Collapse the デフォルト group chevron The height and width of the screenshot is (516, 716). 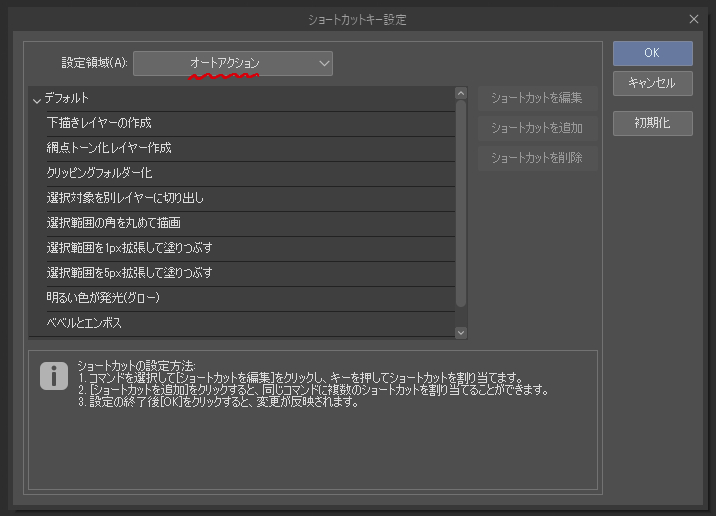click(37, 100)
